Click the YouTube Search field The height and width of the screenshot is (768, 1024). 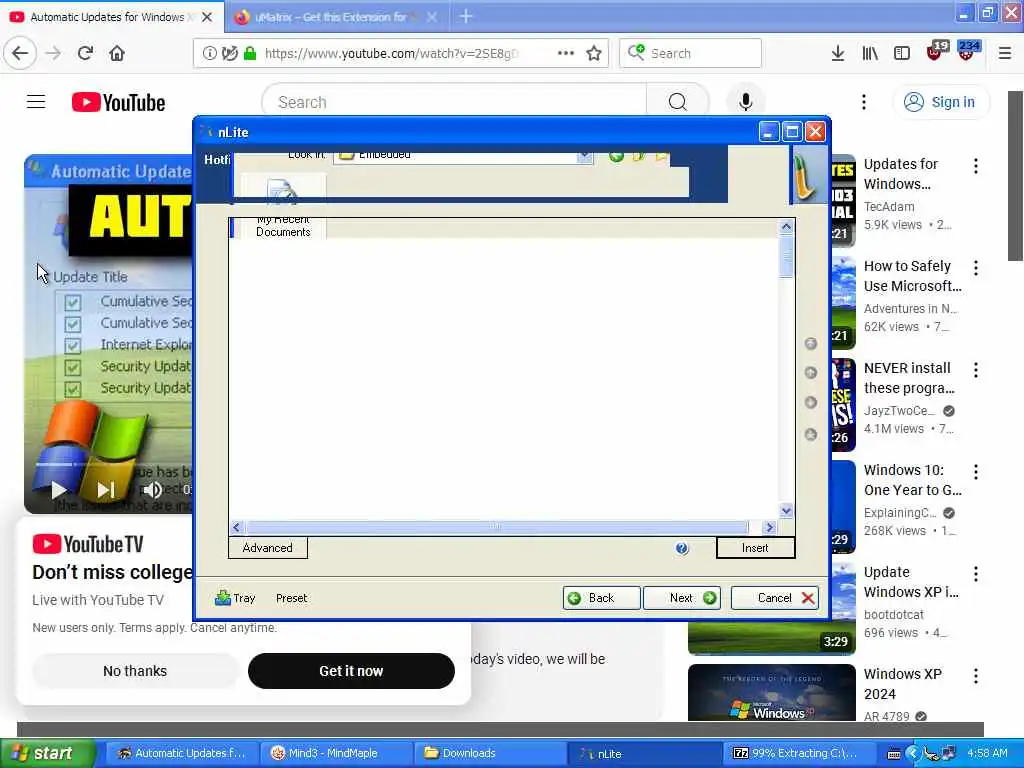click(x=455, y=102)
